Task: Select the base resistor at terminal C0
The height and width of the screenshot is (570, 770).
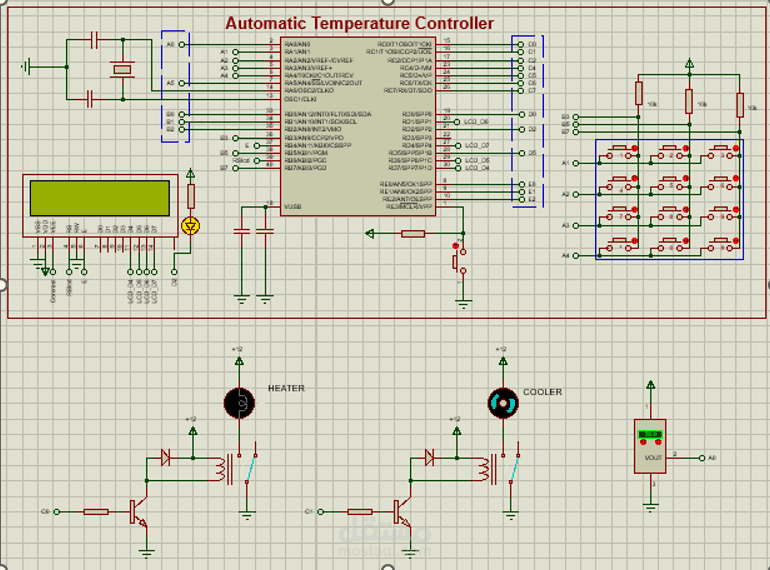Action: click(96, 512)
